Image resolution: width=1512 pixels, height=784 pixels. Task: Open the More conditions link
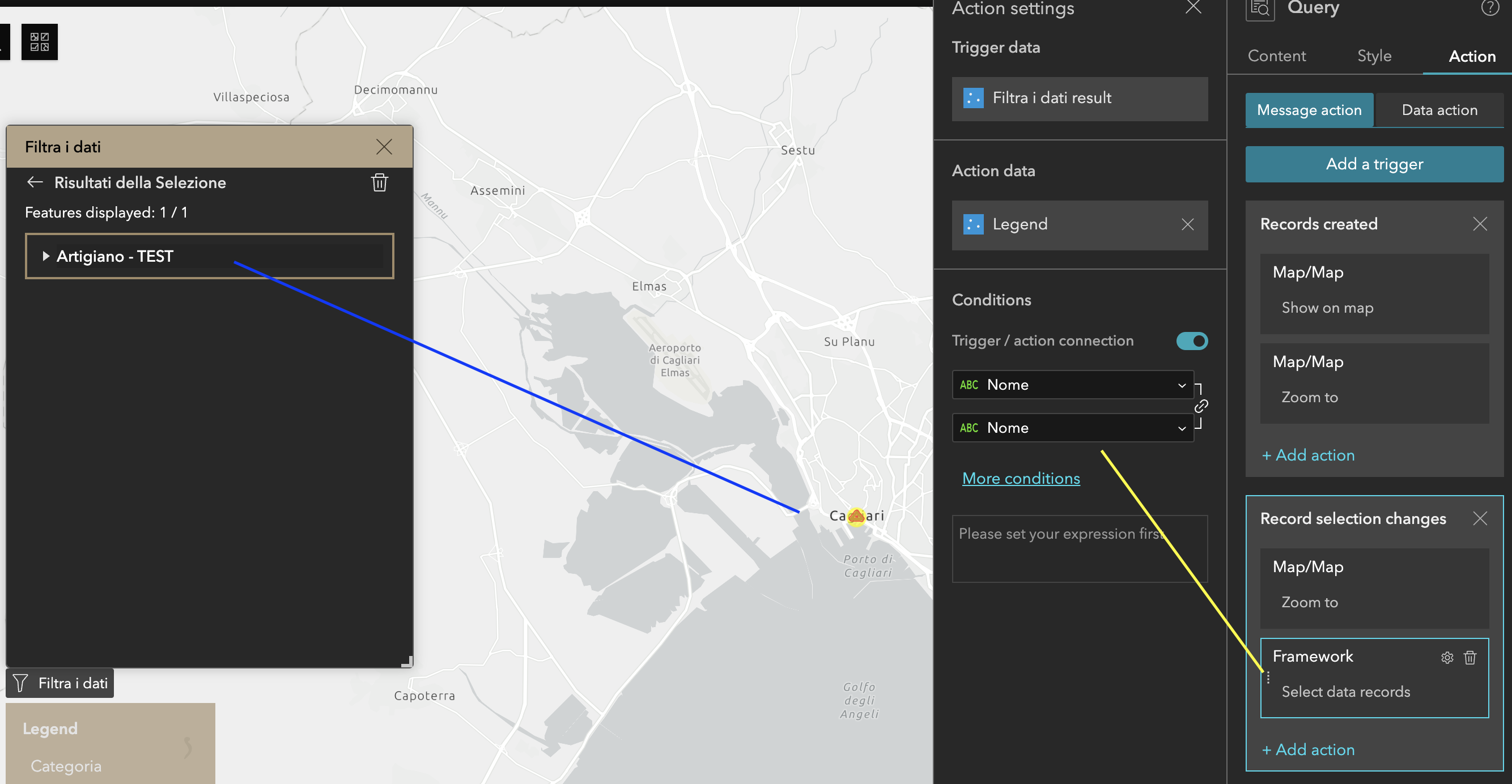tap(1021, 478)
